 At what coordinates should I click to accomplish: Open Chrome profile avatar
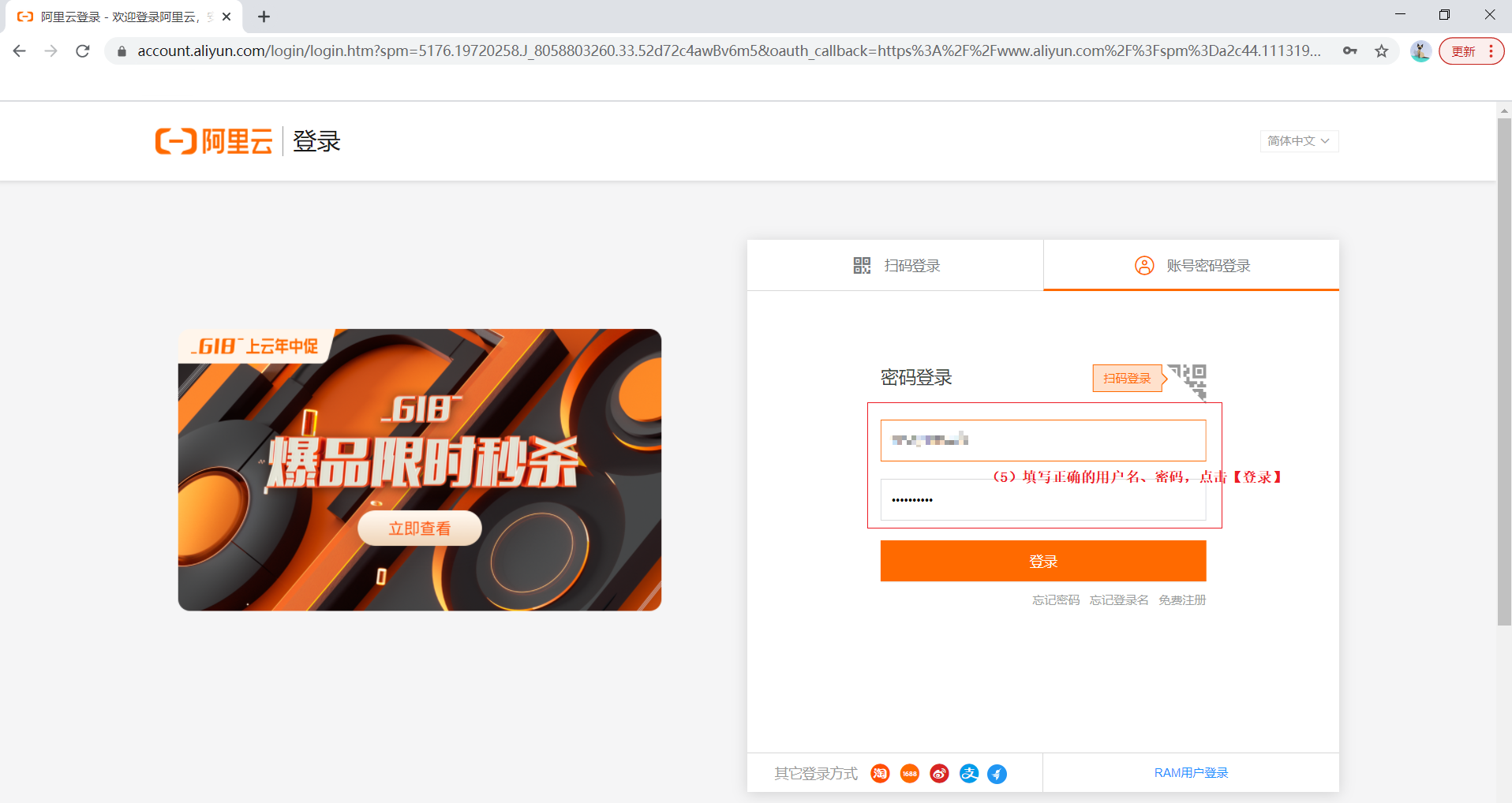pos(1421,51)
